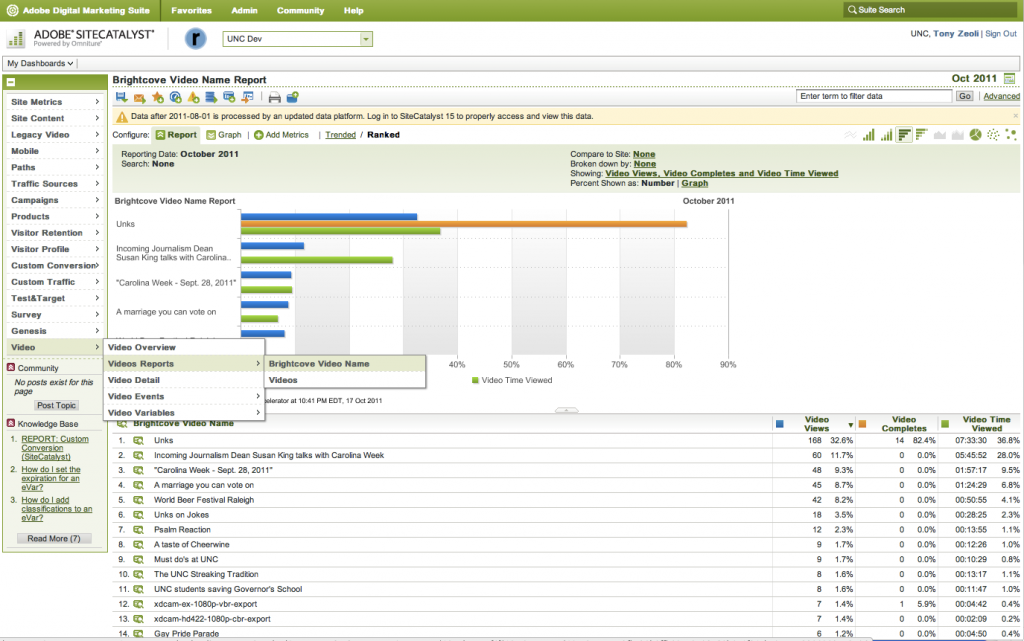The width and height of the screenshot is (1024, 641).
Task: Click the Go filter button
Action: (x=965, y=96)
